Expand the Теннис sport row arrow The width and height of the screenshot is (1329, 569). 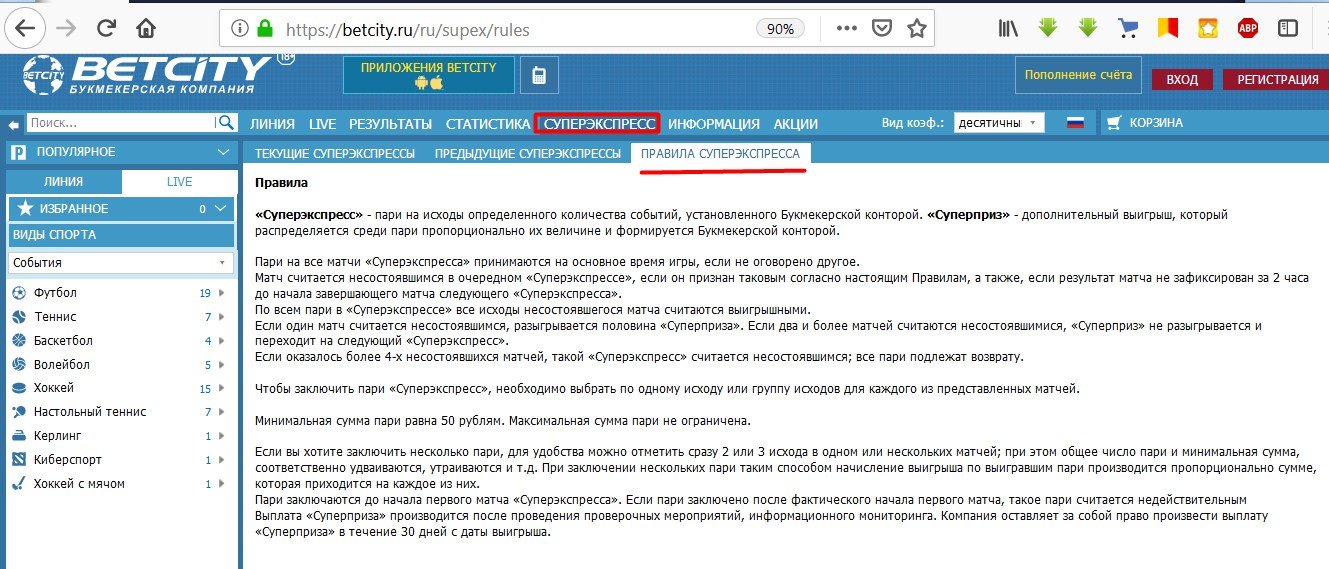coord(221,317)
